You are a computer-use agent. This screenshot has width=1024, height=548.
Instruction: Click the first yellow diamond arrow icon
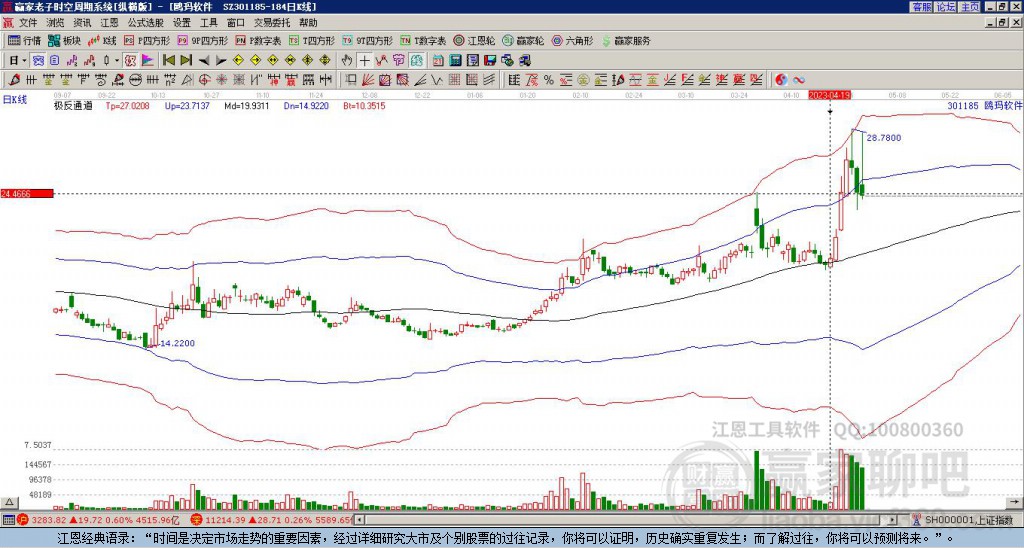point(238,61)
